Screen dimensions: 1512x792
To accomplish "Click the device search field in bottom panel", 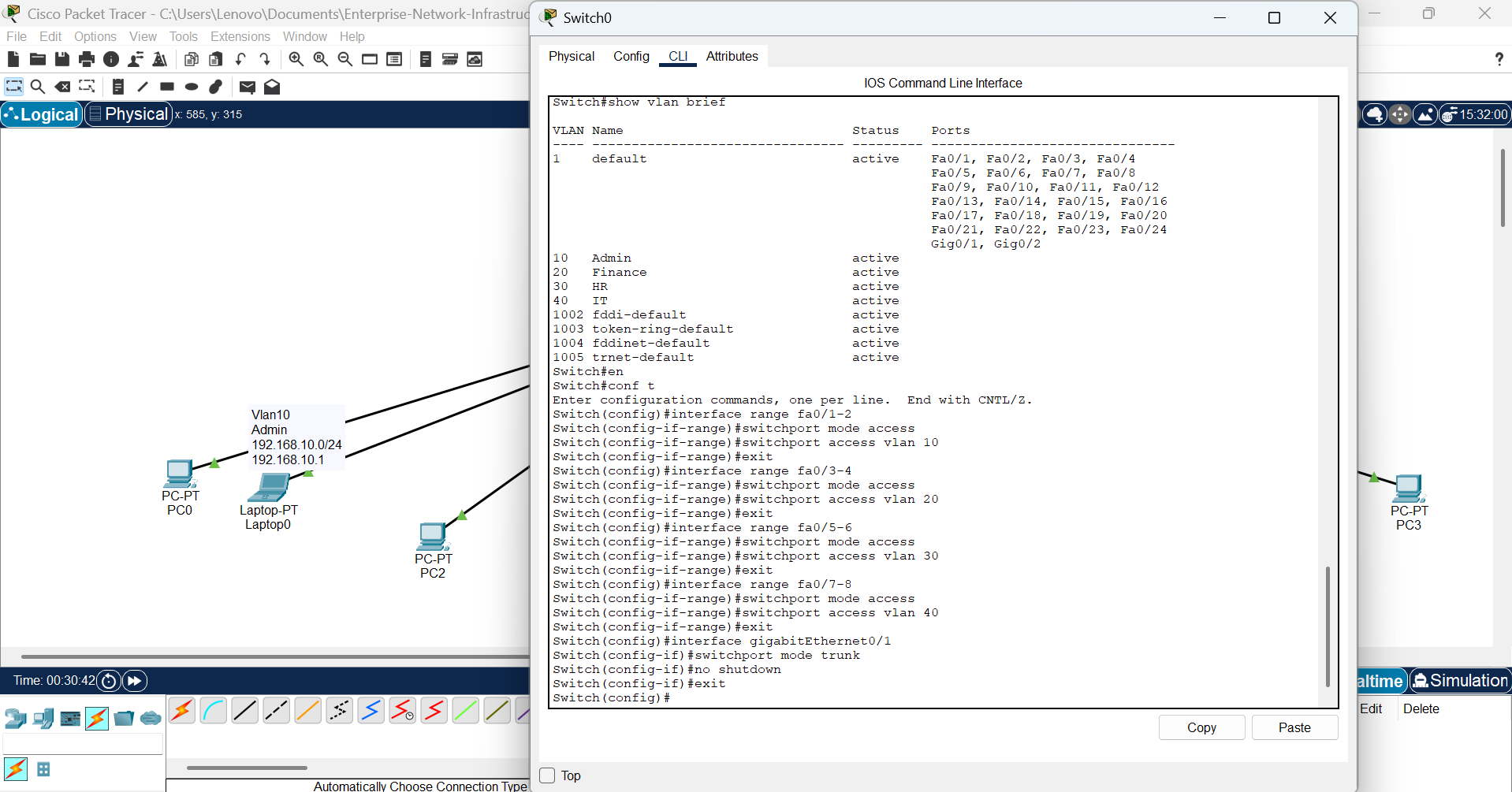I will point(83,744).
